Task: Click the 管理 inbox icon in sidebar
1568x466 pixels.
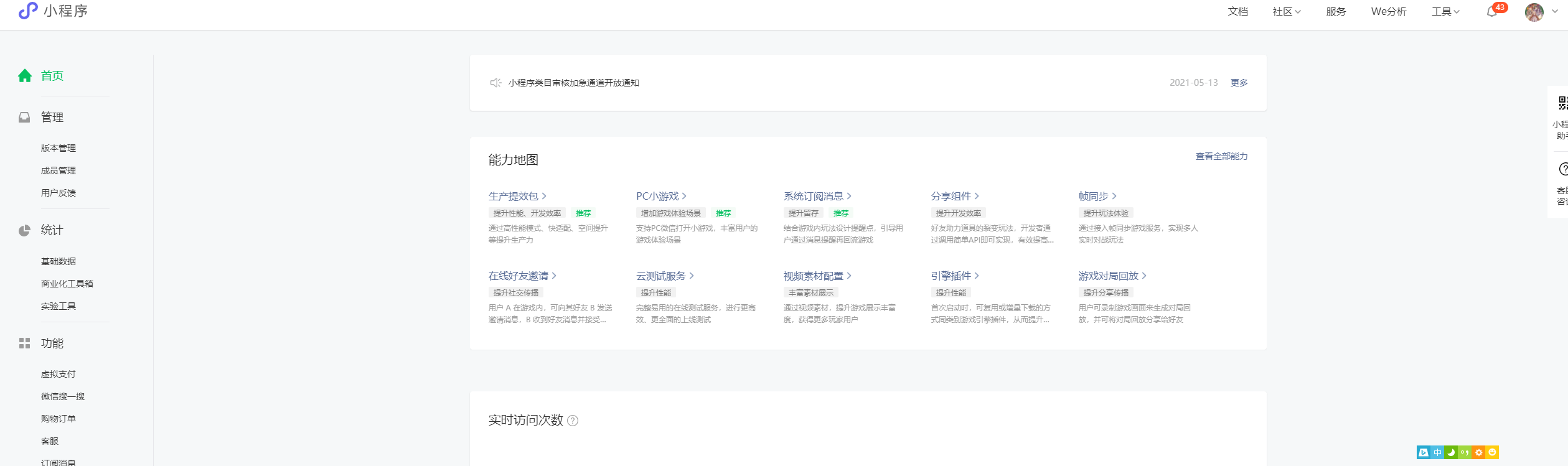Action: click(24, 117)
